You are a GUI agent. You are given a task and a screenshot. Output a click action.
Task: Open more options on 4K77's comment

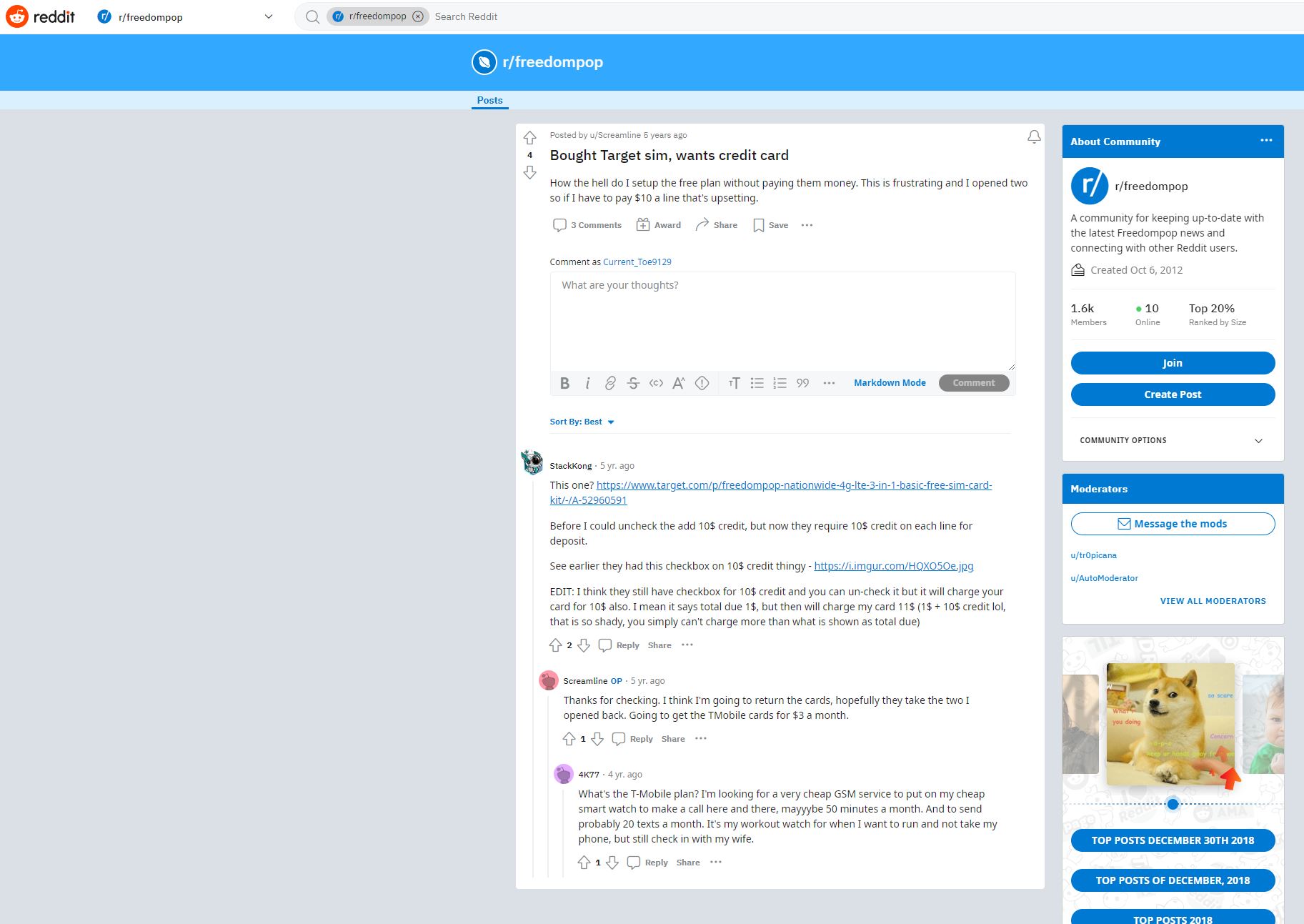716,863
